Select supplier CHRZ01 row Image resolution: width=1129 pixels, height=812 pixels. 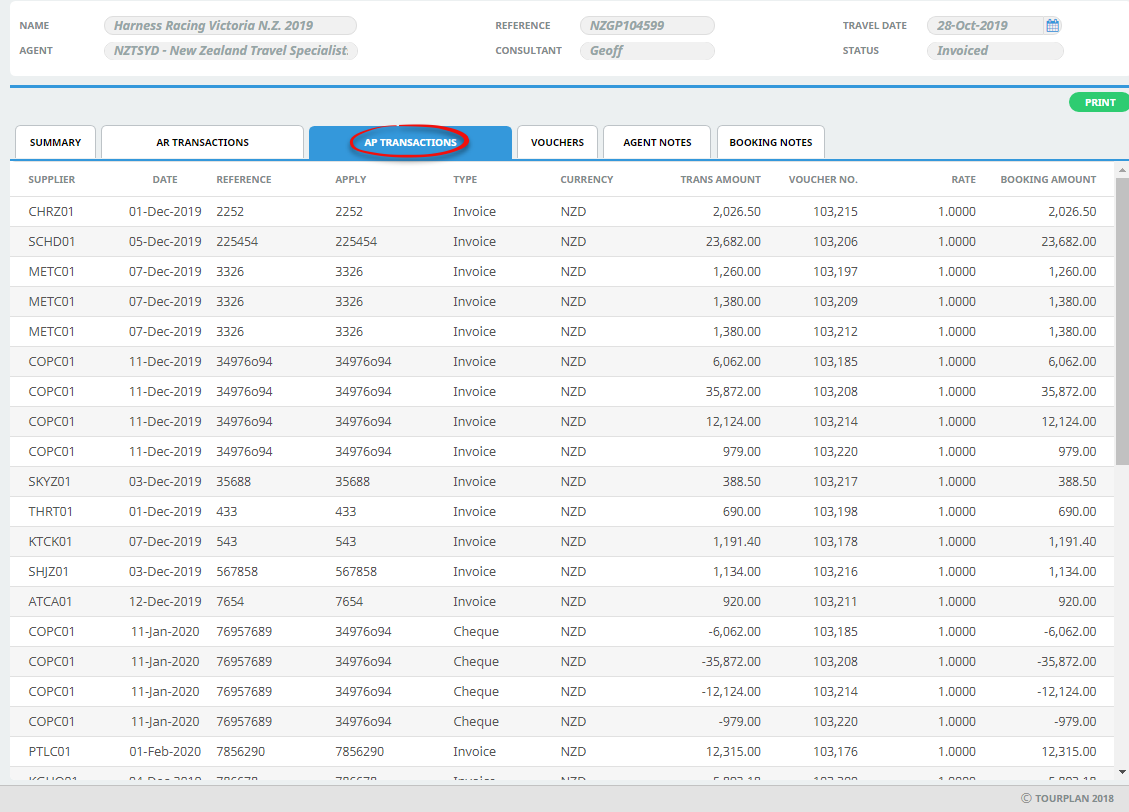[562, 212]
